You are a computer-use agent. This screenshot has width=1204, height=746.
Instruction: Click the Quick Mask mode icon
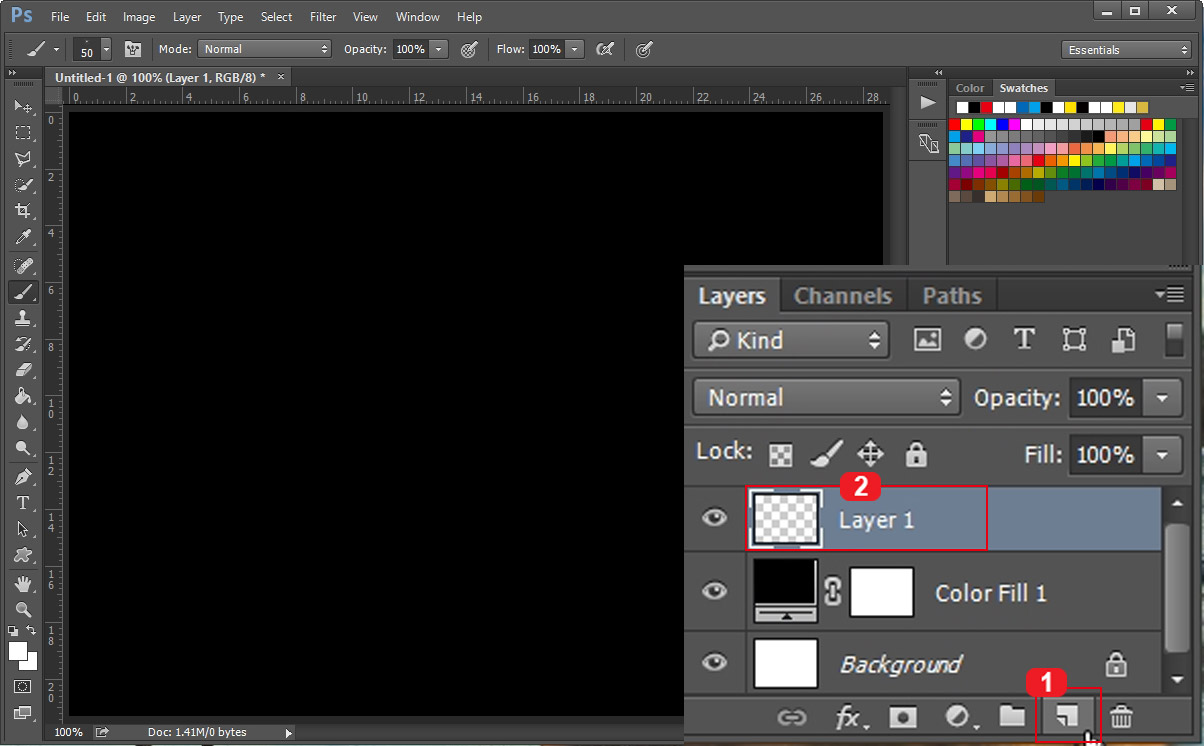tap(23, 687)
